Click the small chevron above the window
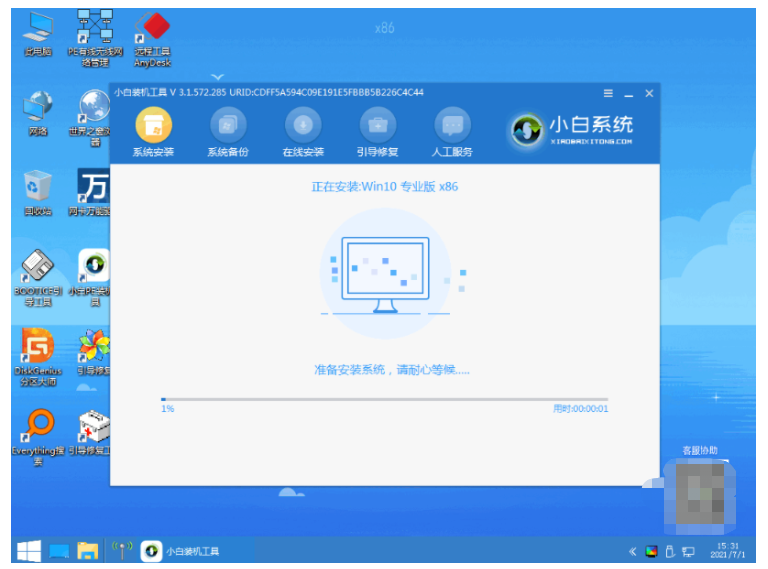Viewport: 768px width, 569px height. (x=217, y=77)
